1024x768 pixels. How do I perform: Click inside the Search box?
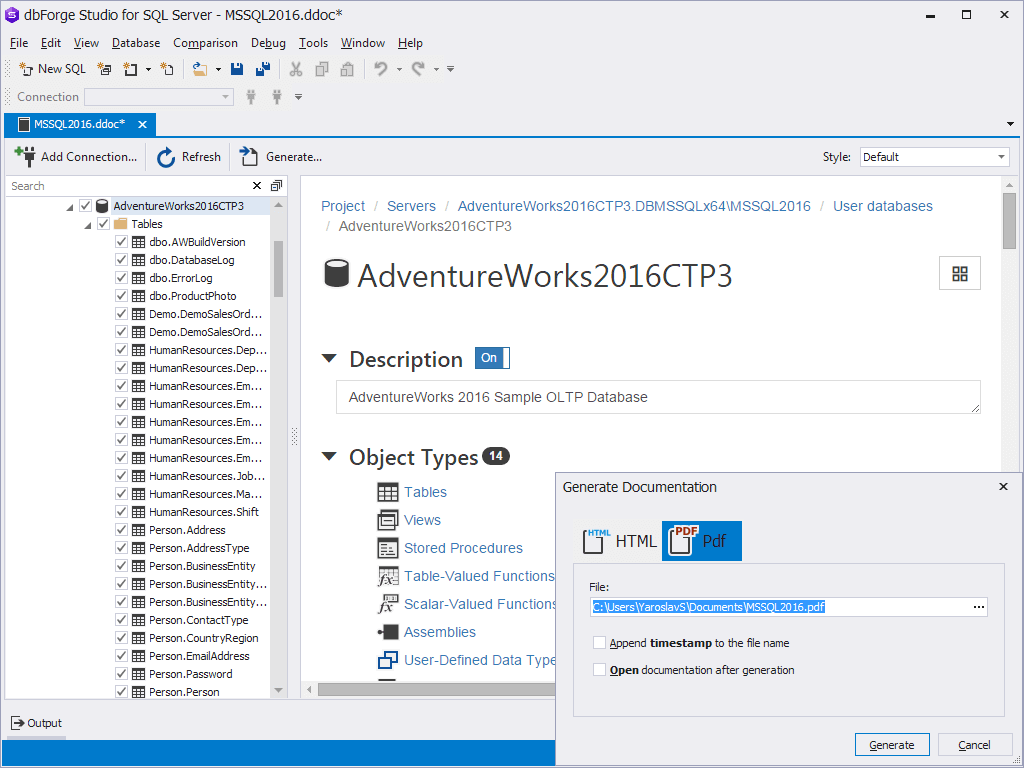[120, 186]
